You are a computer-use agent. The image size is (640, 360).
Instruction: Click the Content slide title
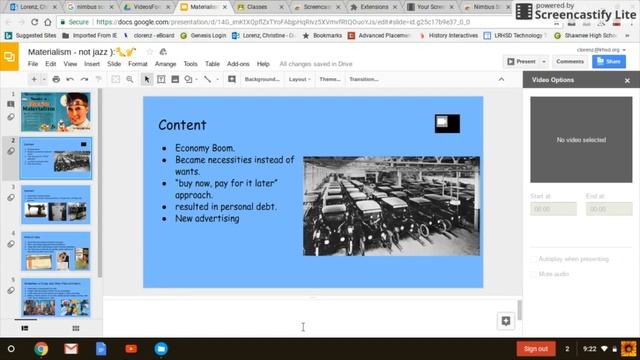[x=182, y=125]
